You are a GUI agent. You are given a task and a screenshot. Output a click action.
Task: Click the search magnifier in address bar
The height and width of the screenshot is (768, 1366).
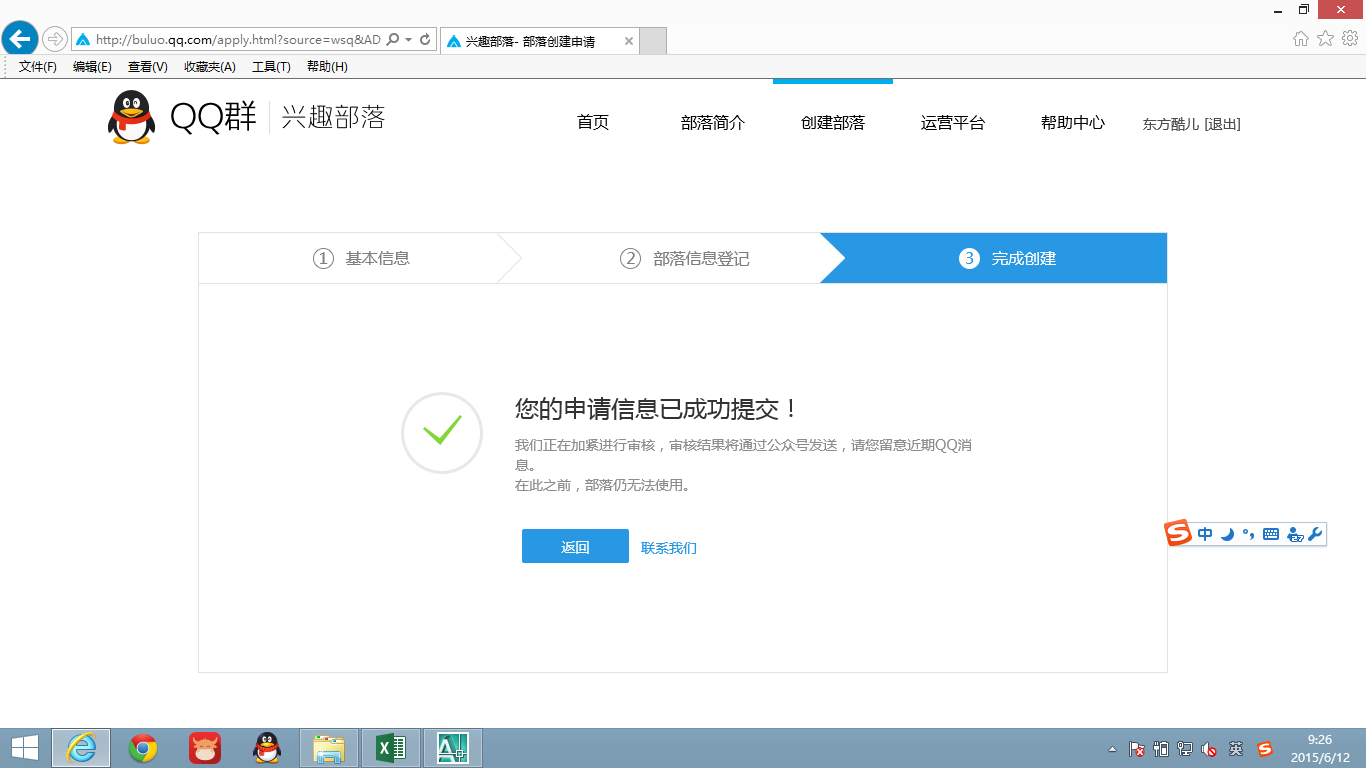pyautogui.click(x=392, y=40)
